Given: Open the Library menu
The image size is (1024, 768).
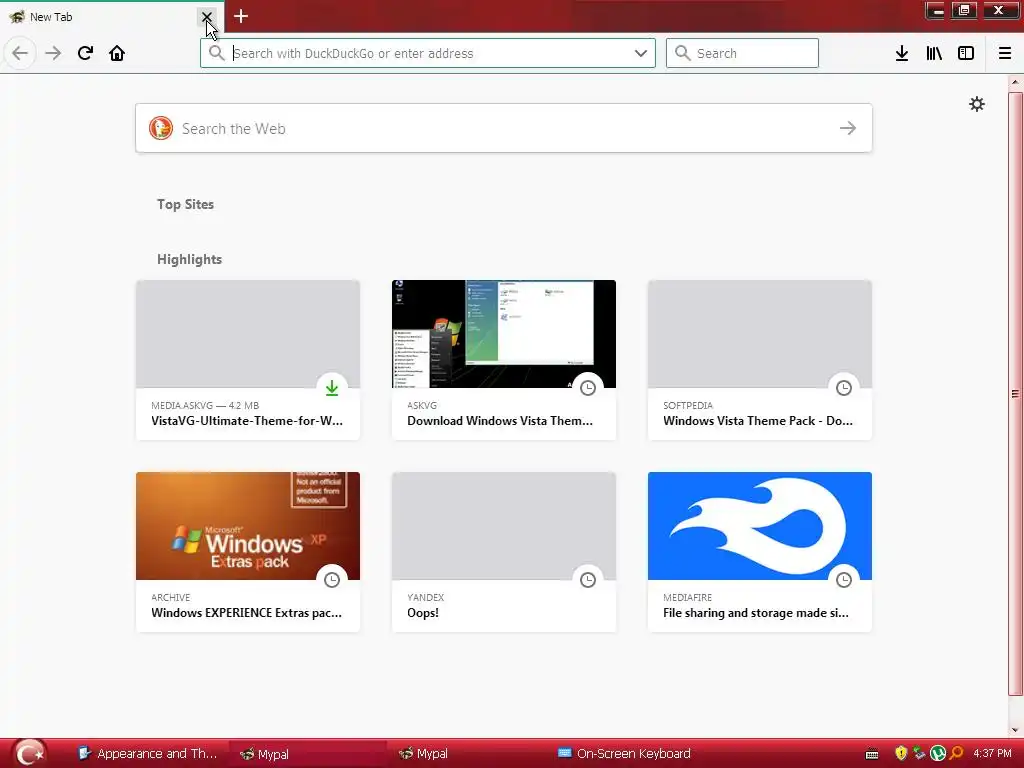Looking at the screenshot, I should (x=934, y=53).
